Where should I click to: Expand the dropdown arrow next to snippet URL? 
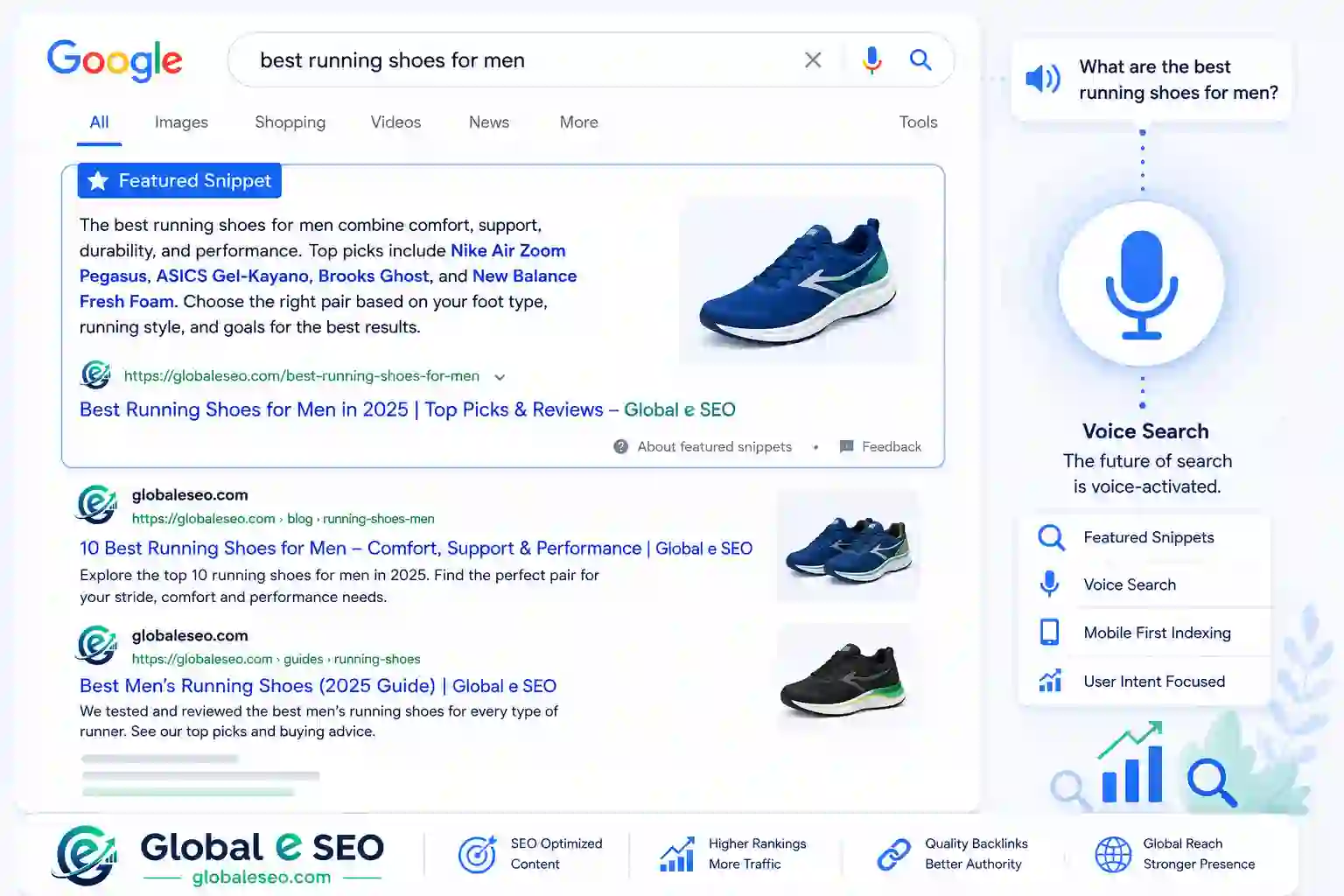click(500, 377)
